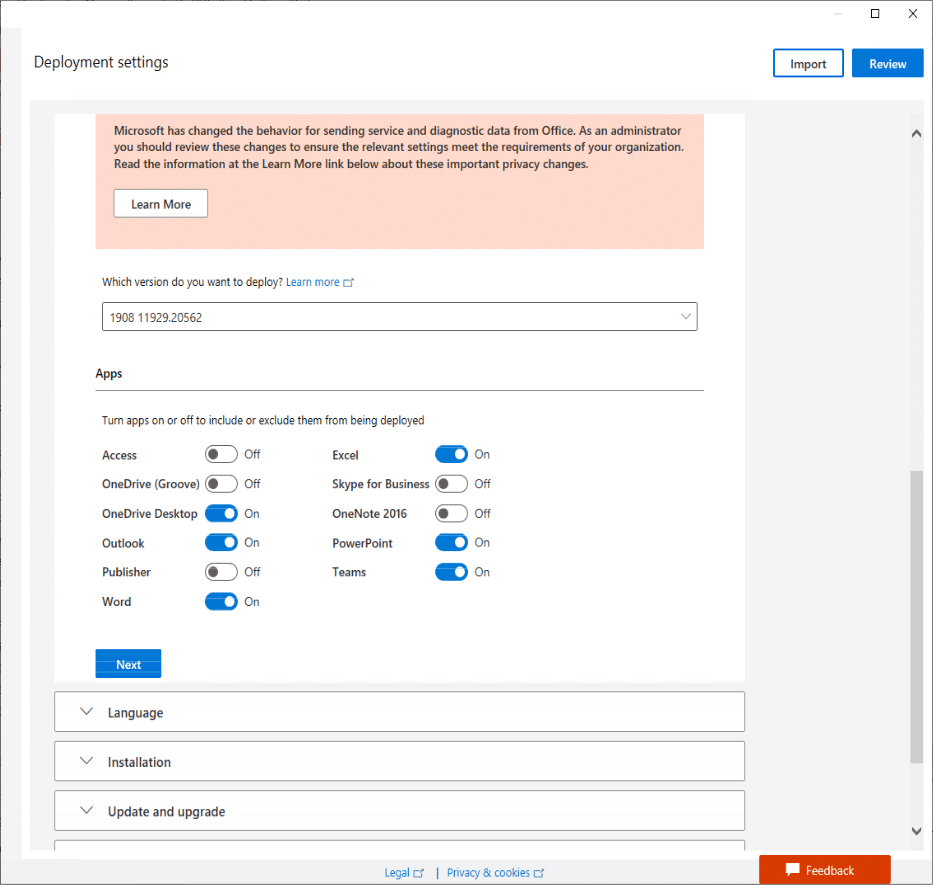Turn off OneDrive Desktop

tap(221, 513)
